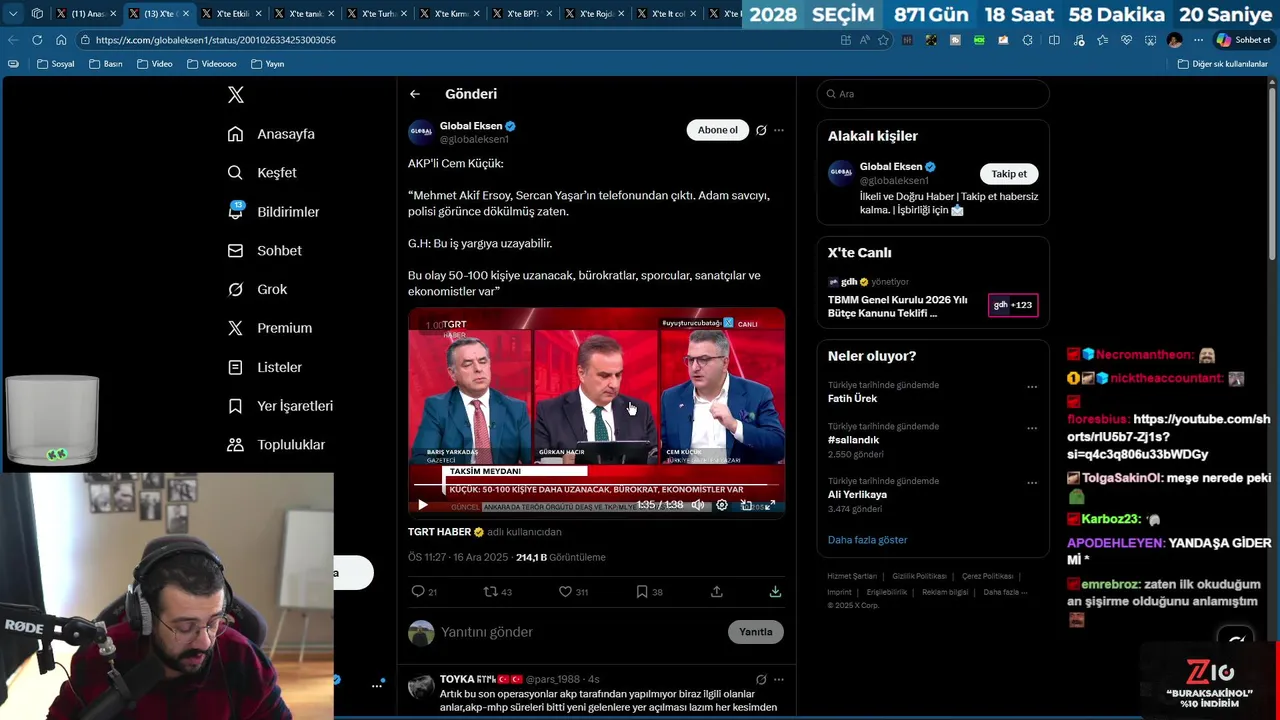Image resolution: width=1280 pixels, height=720 pixels.
Task: Open video settings gear
Action: [722, 505]
